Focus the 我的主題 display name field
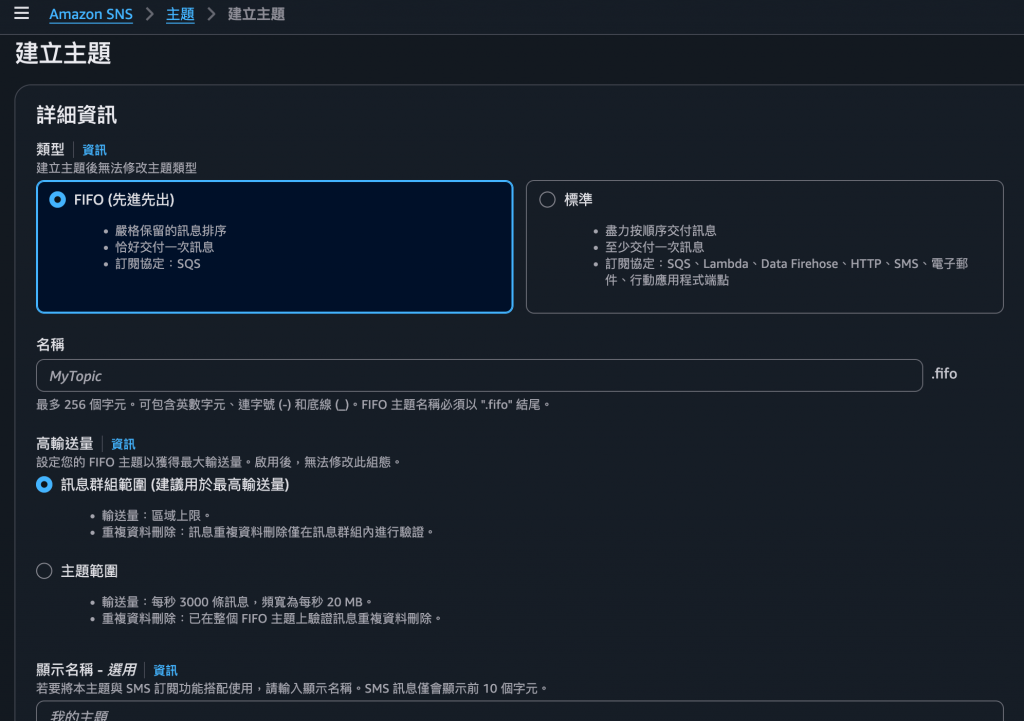Viewport: 1024px width, 721px height. [520, 711]
